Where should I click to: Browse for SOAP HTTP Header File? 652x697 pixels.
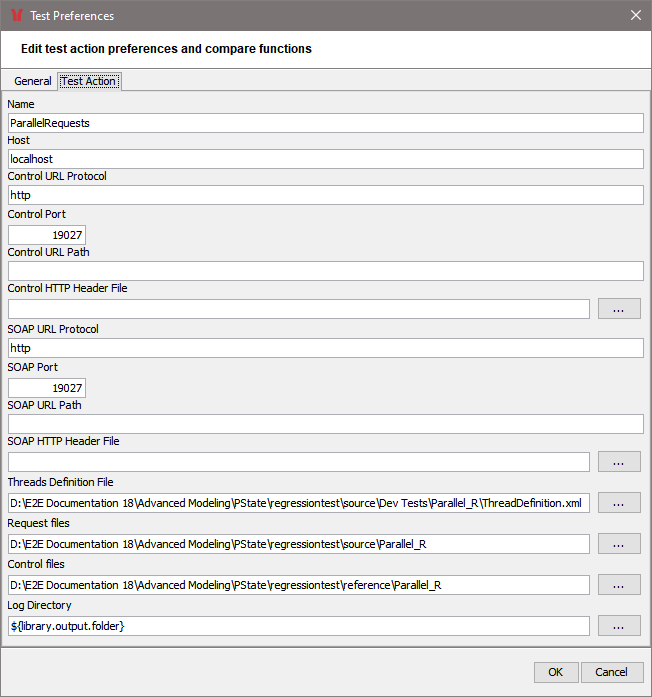(x=619, y=462)
